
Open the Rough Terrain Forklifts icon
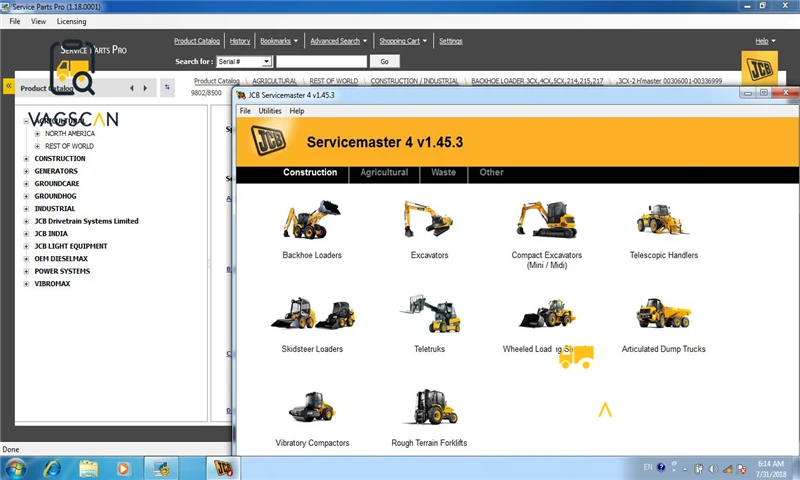[x=429, y=409]
